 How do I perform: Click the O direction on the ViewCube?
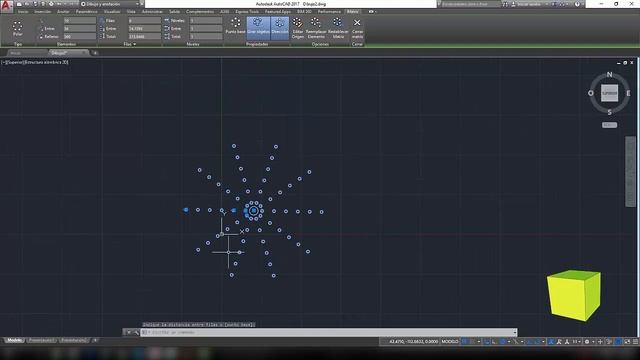tap(591, 93)
